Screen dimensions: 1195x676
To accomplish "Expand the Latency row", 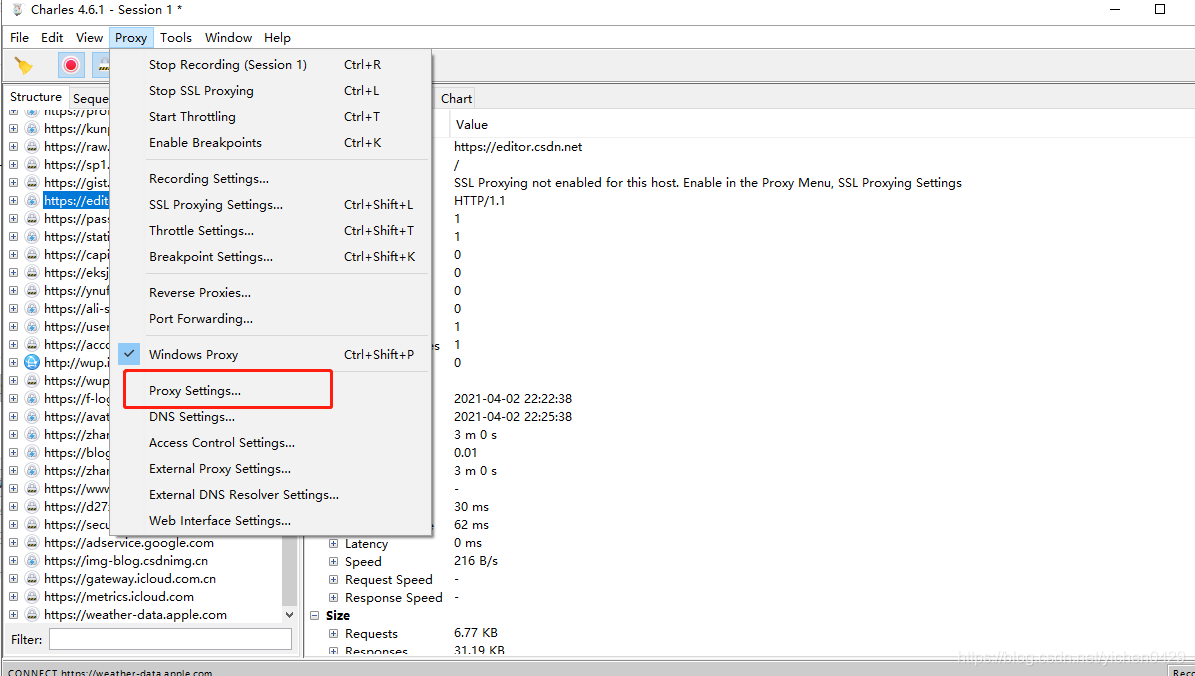I will pyautogui.click(x=334, y=543).
